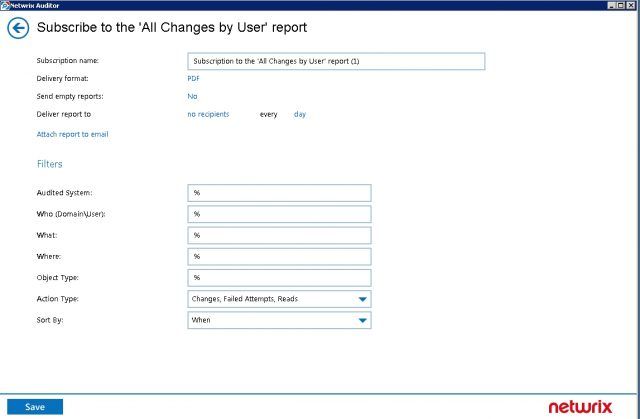Toggle Send empty reports 'No' link

tap(192, 96)
